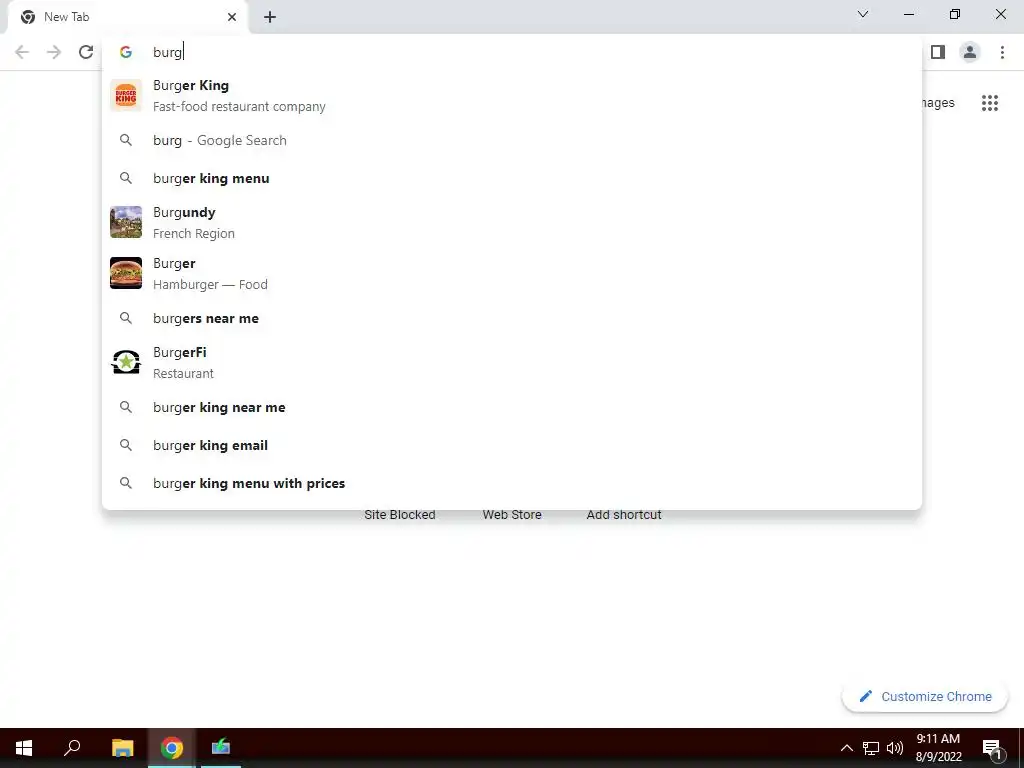Open the Windows Start menu
This screenshot has height=768, width=1024.
coord(24,748)
